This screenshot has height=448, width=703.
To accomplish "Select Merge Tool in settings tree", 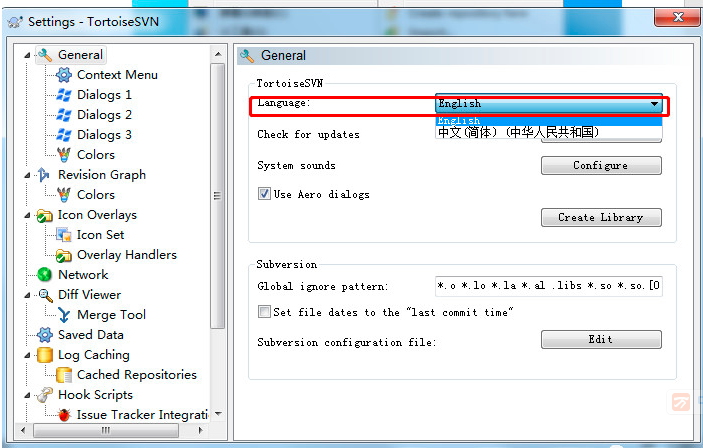I will (111, 315).
